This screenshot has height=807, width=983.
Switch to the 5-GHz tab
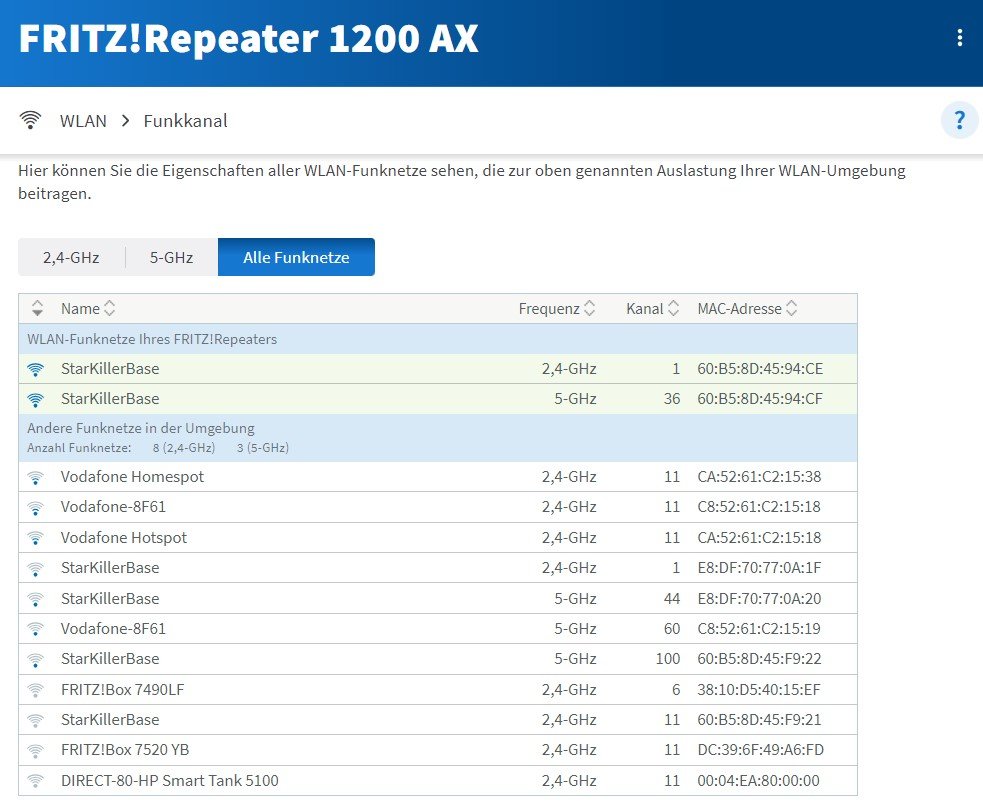pos(171,257)
